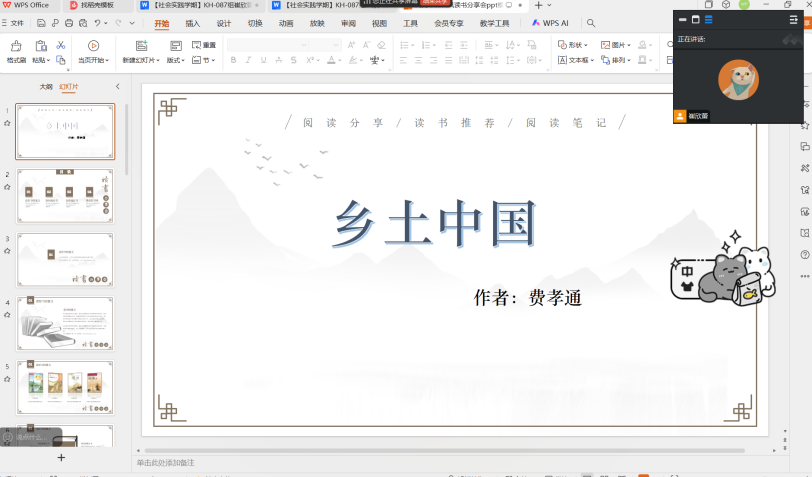812x477 pixels.
Task: Click the search magnifier icon in ribbon
Action: point(591,22)
